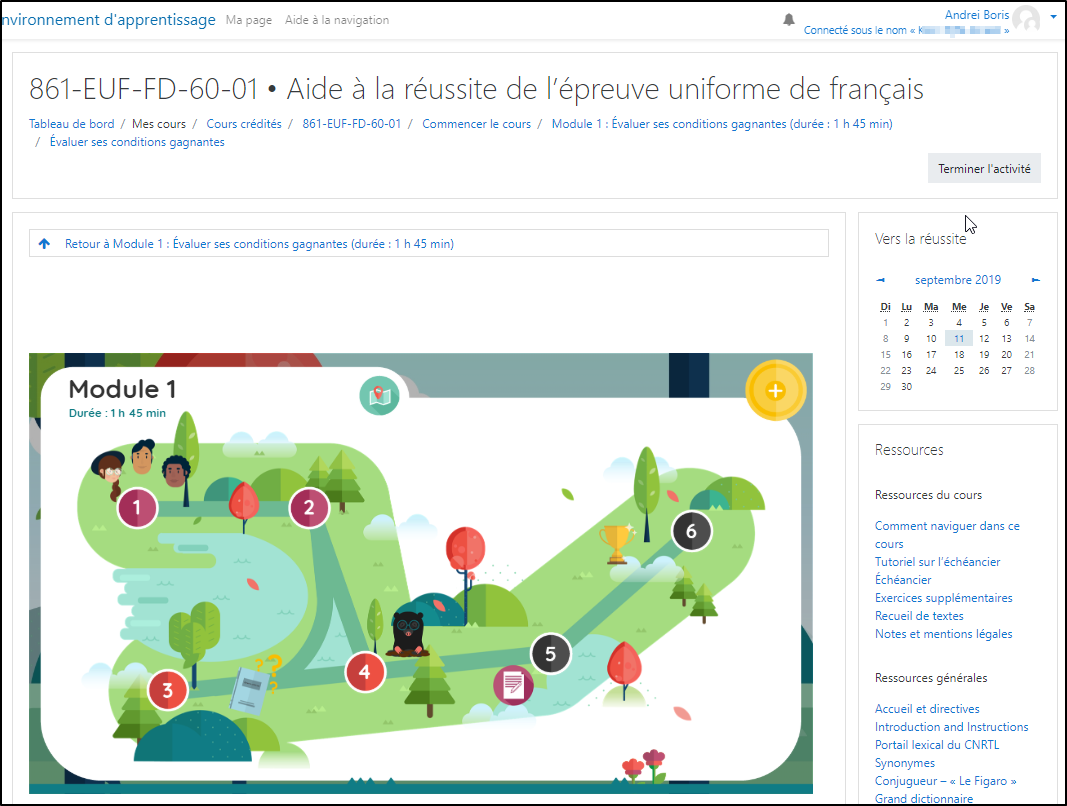Screen dimensions: 1067x806
Task: Open Ma page in top navigation
Action: click(x=249, y=20)
